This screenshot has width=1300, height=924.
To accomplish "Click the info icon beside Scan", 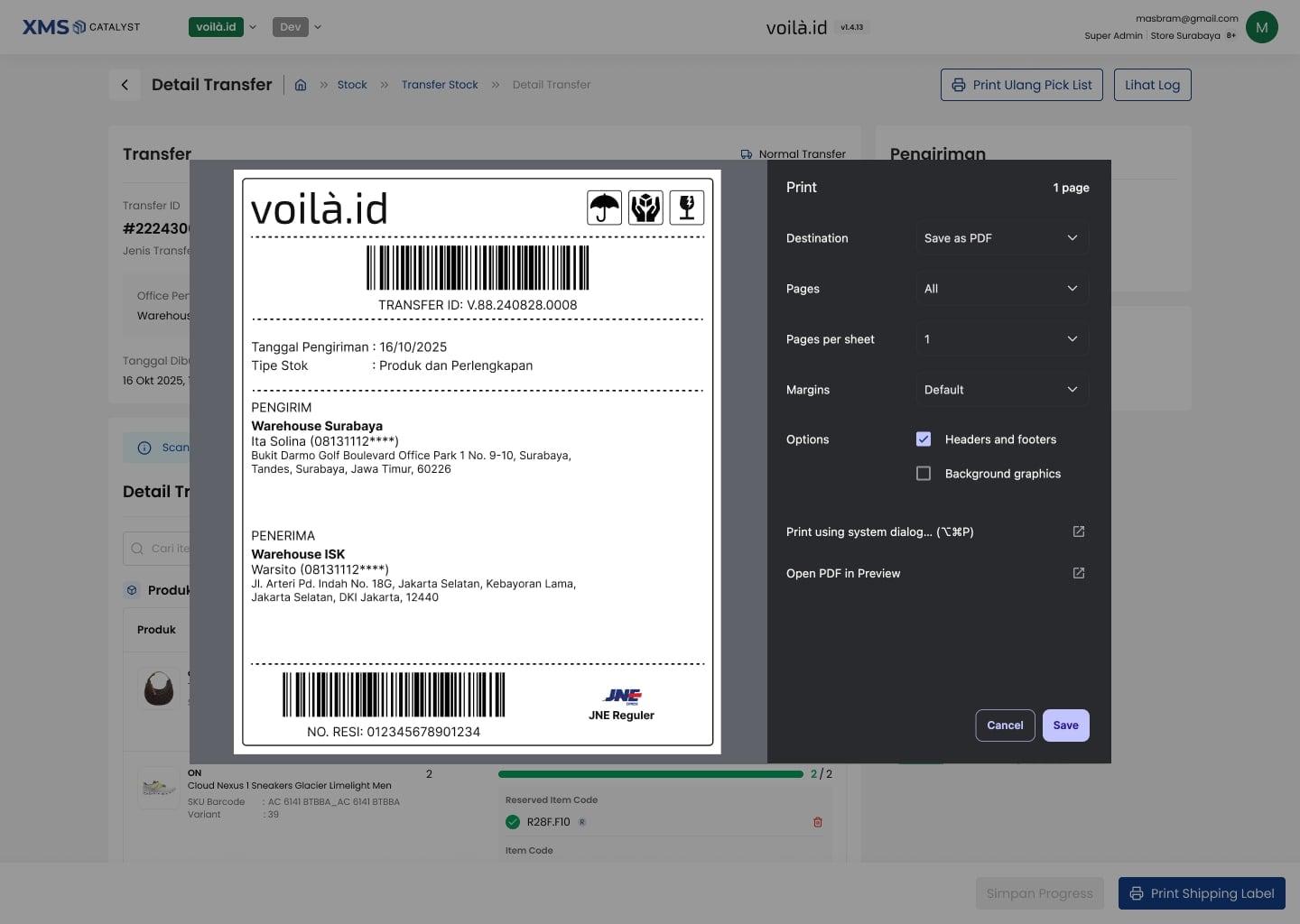I will click(144, 448).
